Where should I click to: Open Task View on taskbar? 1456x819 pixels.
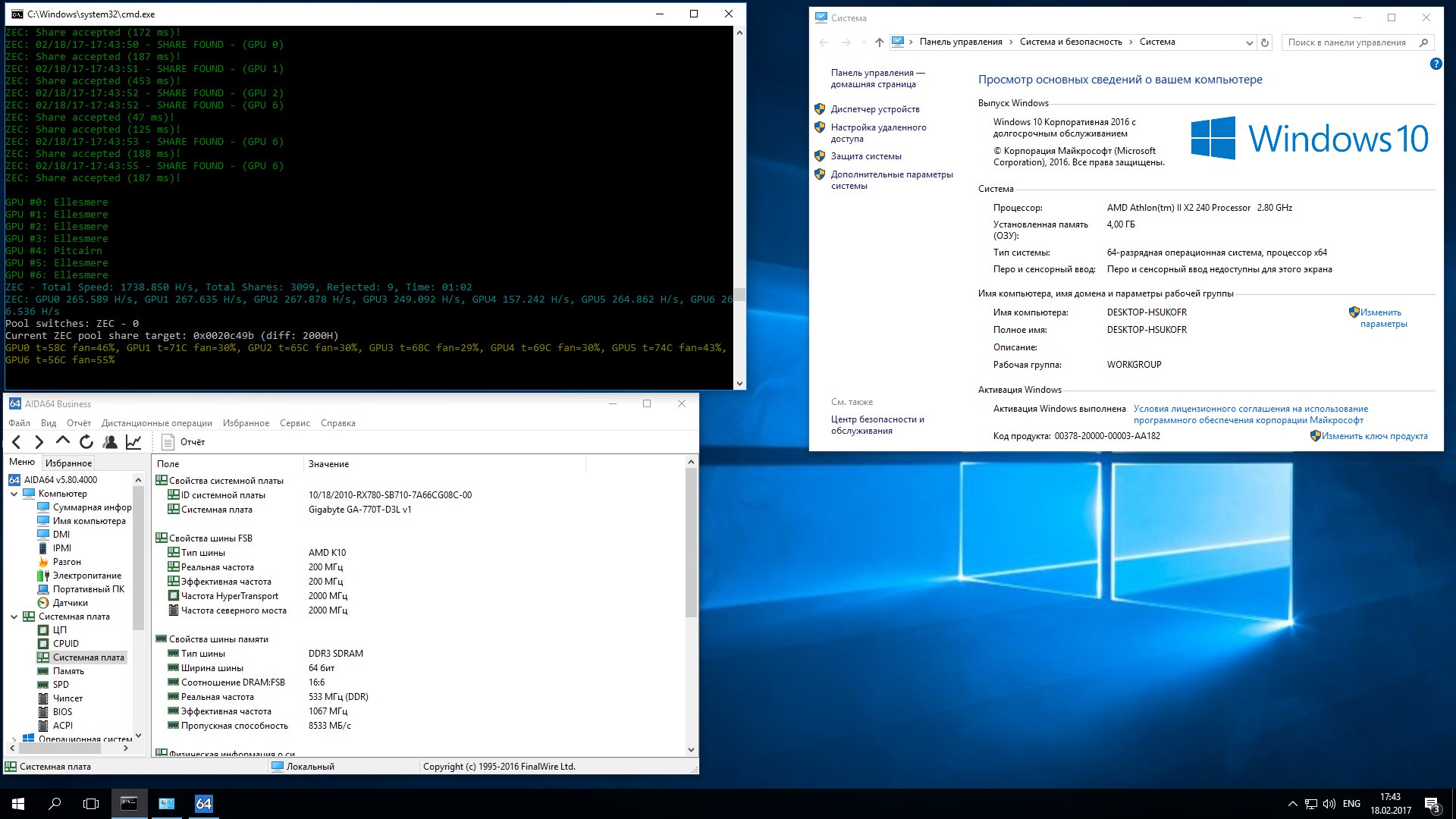tap(91, 804)
